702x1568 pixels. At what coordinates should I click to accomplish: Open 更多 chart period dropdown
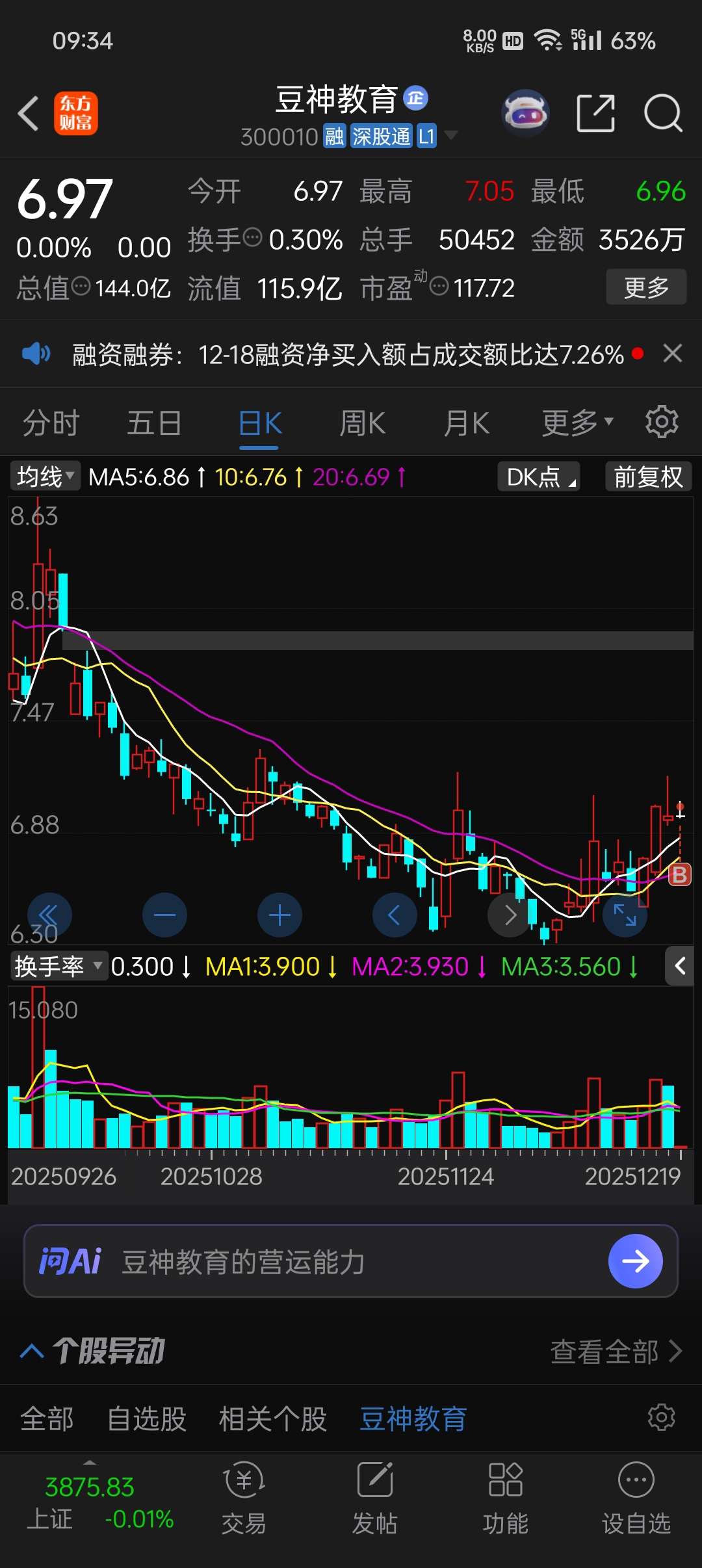[578, 423]
